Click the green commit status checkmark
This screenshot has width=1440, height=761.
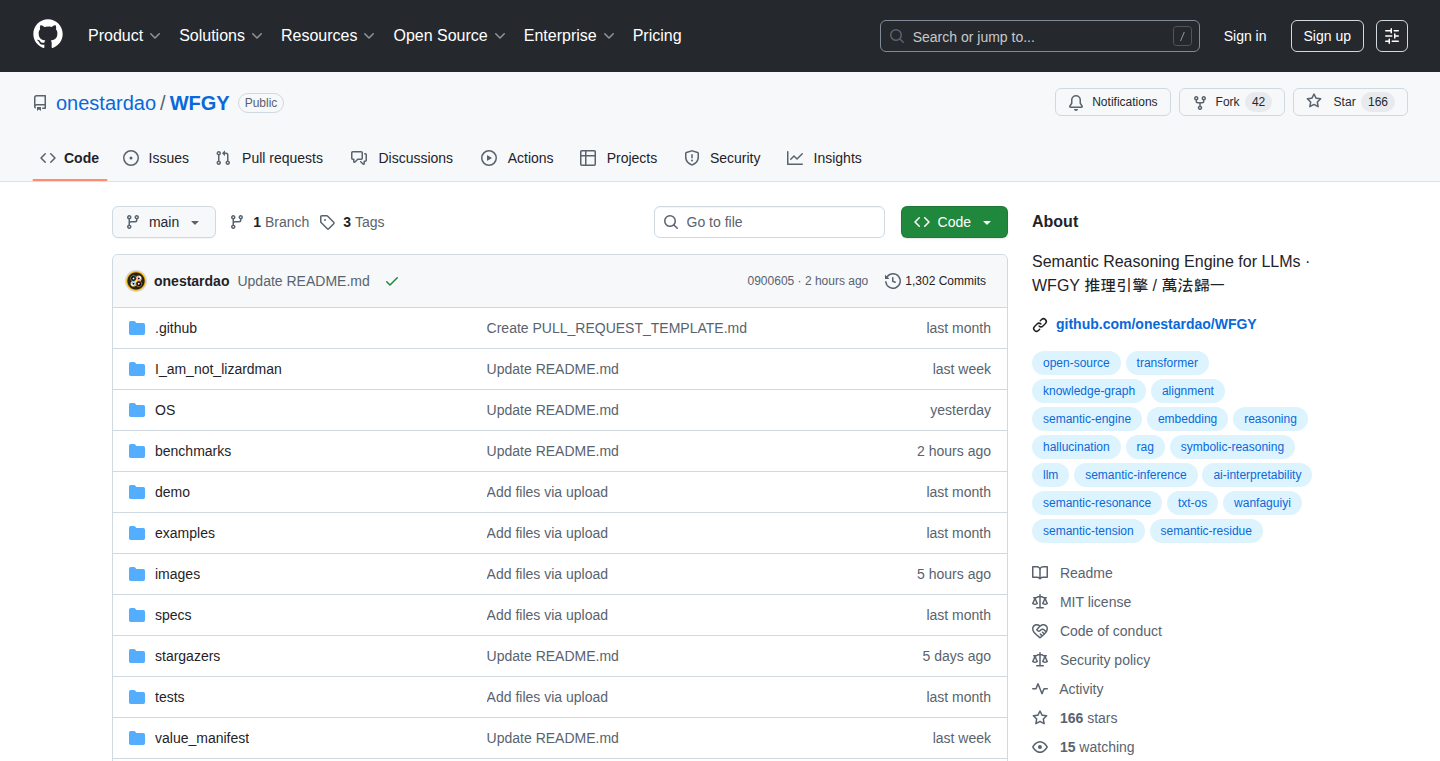(x=392, y=281)
